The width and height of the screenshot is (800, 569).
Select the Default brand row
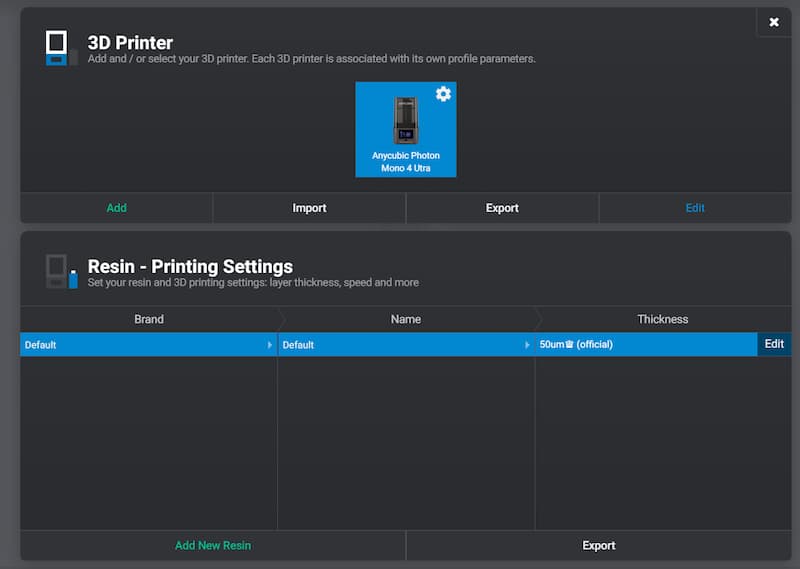[x=148, y=344]
